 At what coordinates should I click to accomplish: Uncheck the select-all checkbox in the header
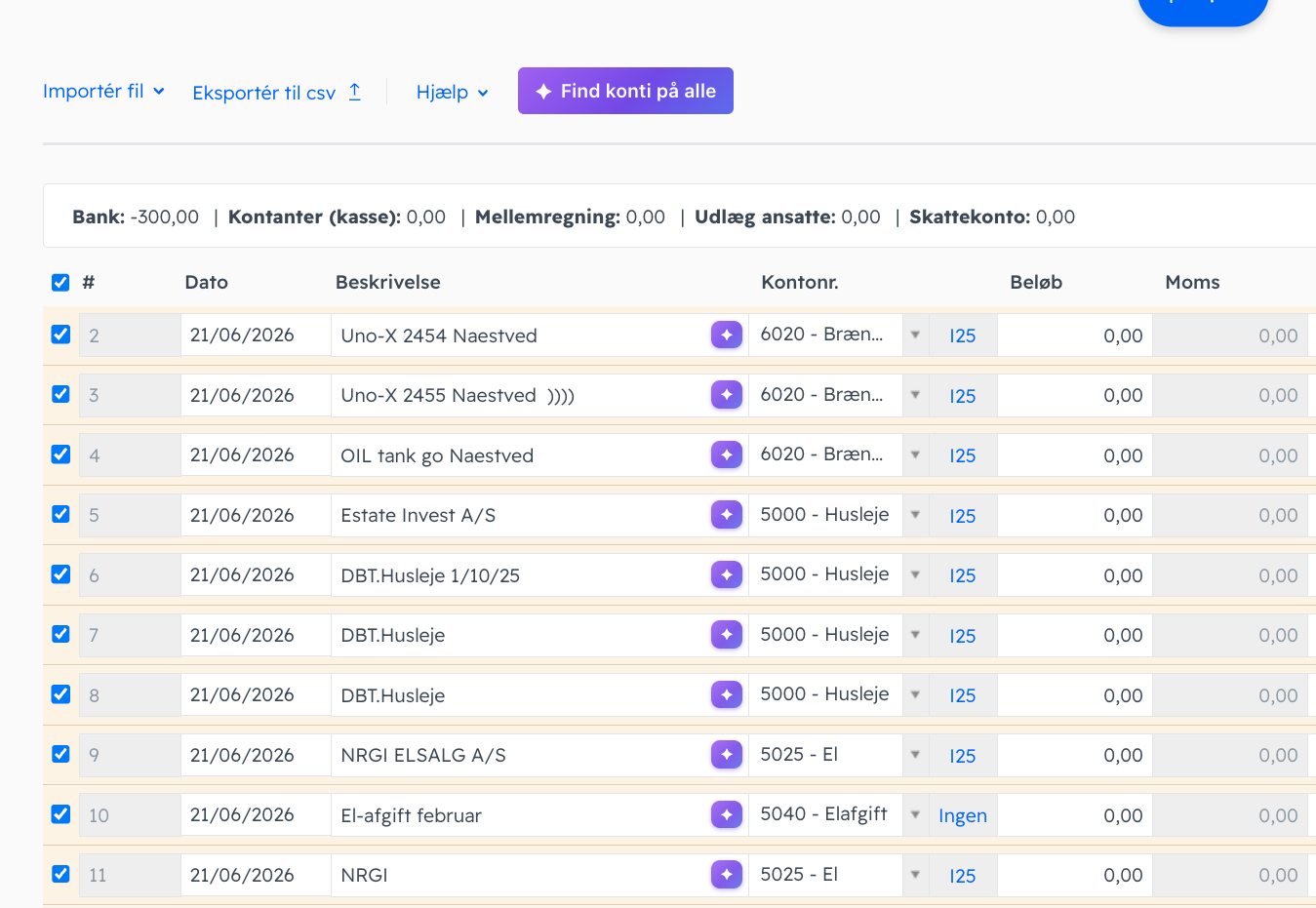coord(60,283)
